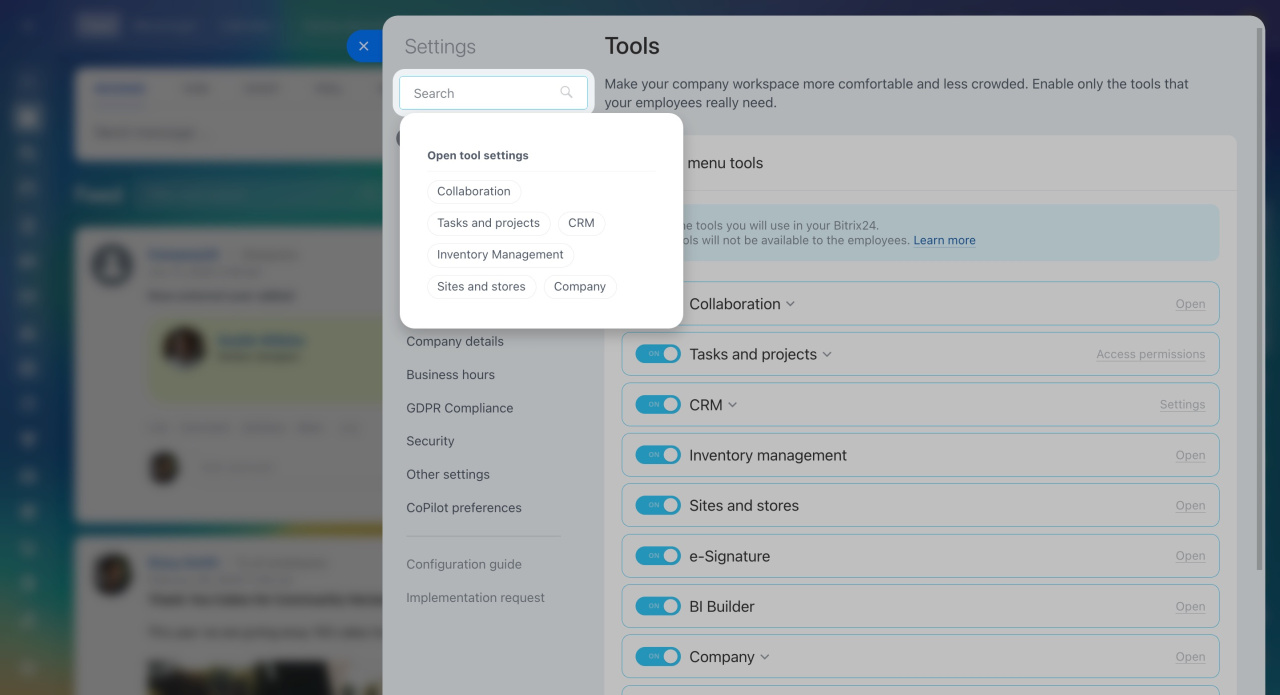The height and width of the screenshot is (695, 1280).
Task: Focus the Settings search field
Action: (493, 93)
